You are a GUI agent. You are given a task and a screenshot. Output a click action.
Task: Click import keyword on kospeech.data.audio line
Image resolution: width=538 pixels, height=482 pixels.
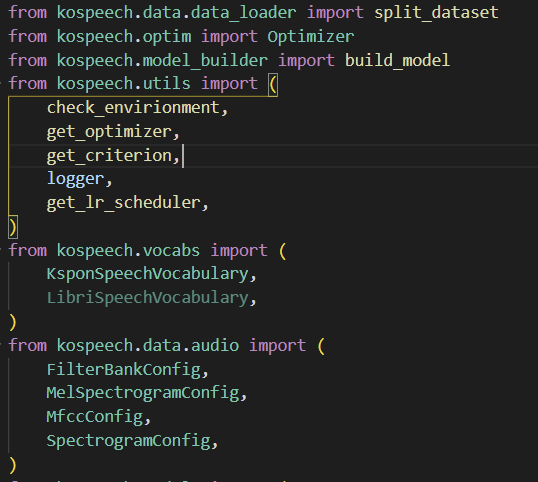point(277,345)
